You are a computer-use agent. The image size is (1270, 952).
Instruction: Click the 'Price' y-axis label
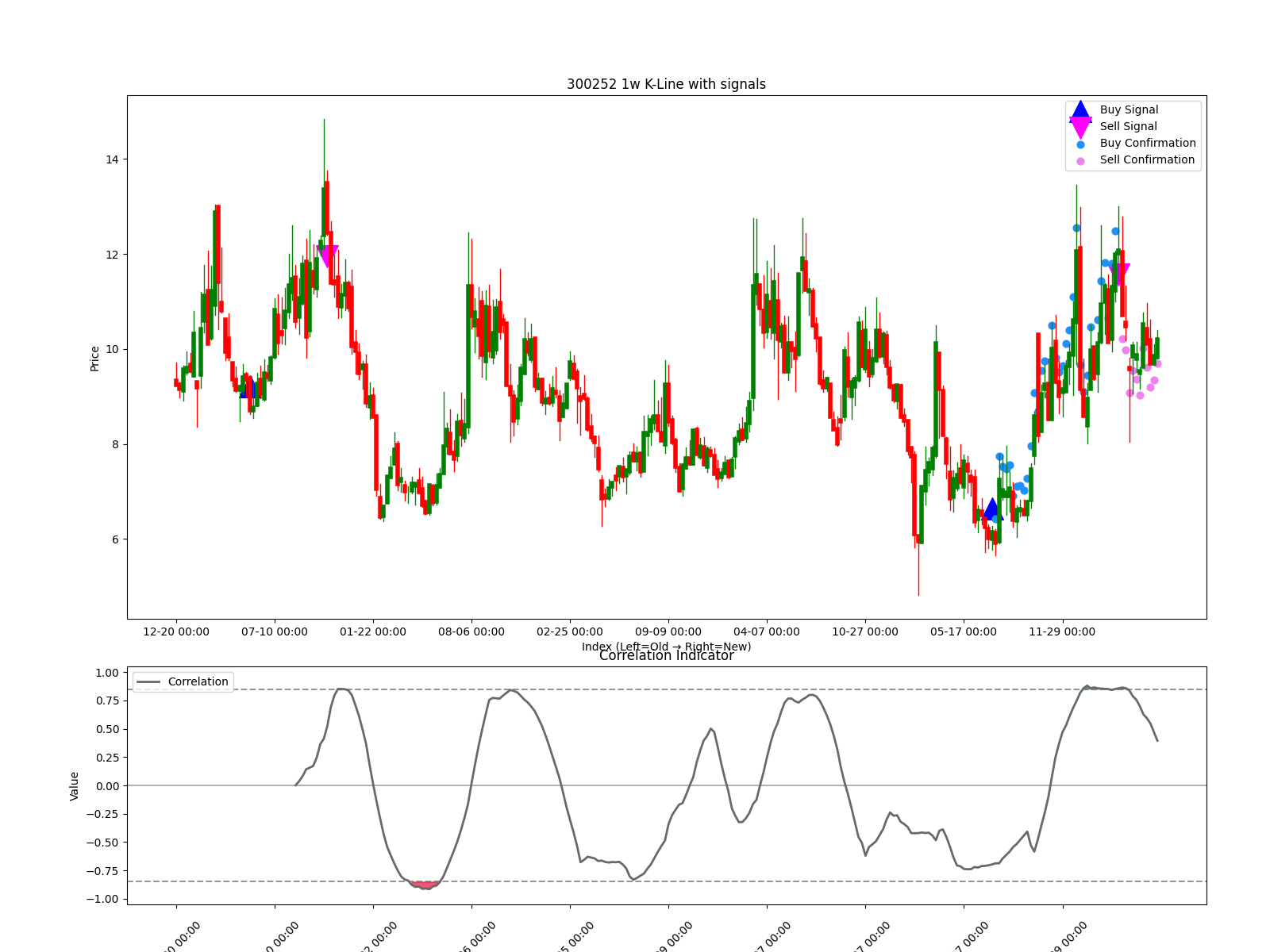tap(94, 358)
